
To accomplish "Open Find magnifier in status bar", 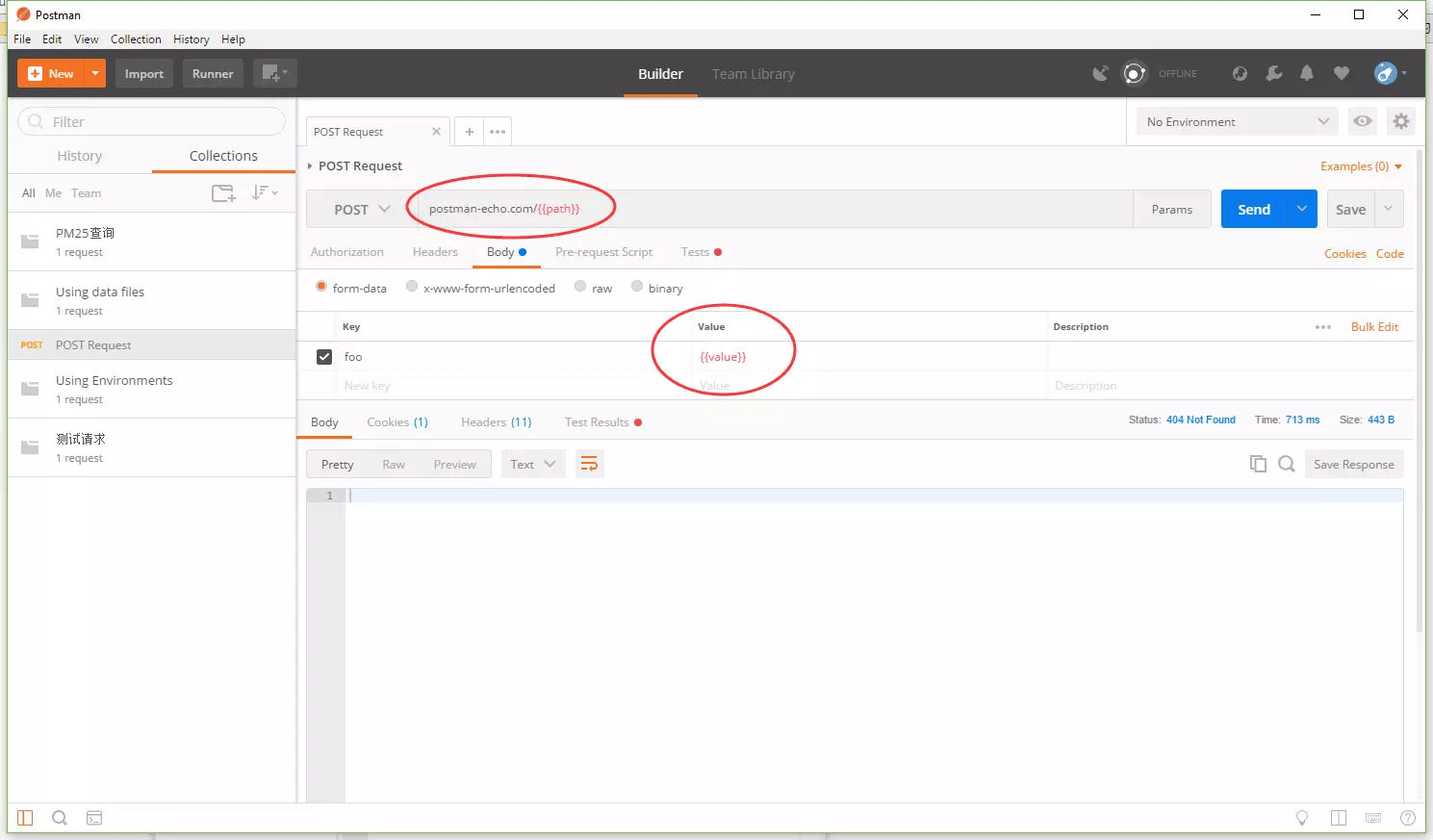I will [60, 818].
